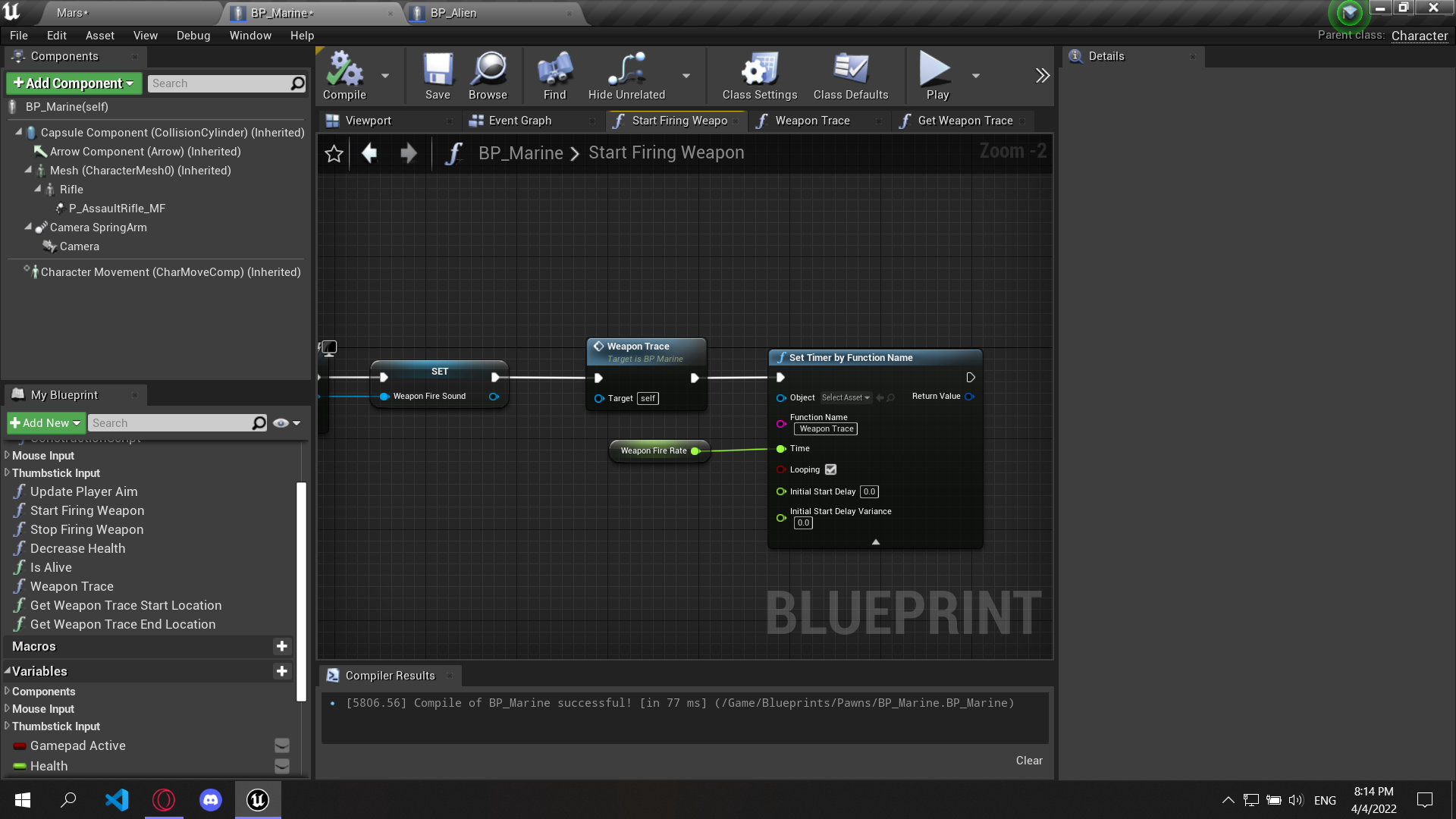Switch to the BP_Alien editor tab
Viewport: 1456px width, 819px height.
click(x=453, y=13)
